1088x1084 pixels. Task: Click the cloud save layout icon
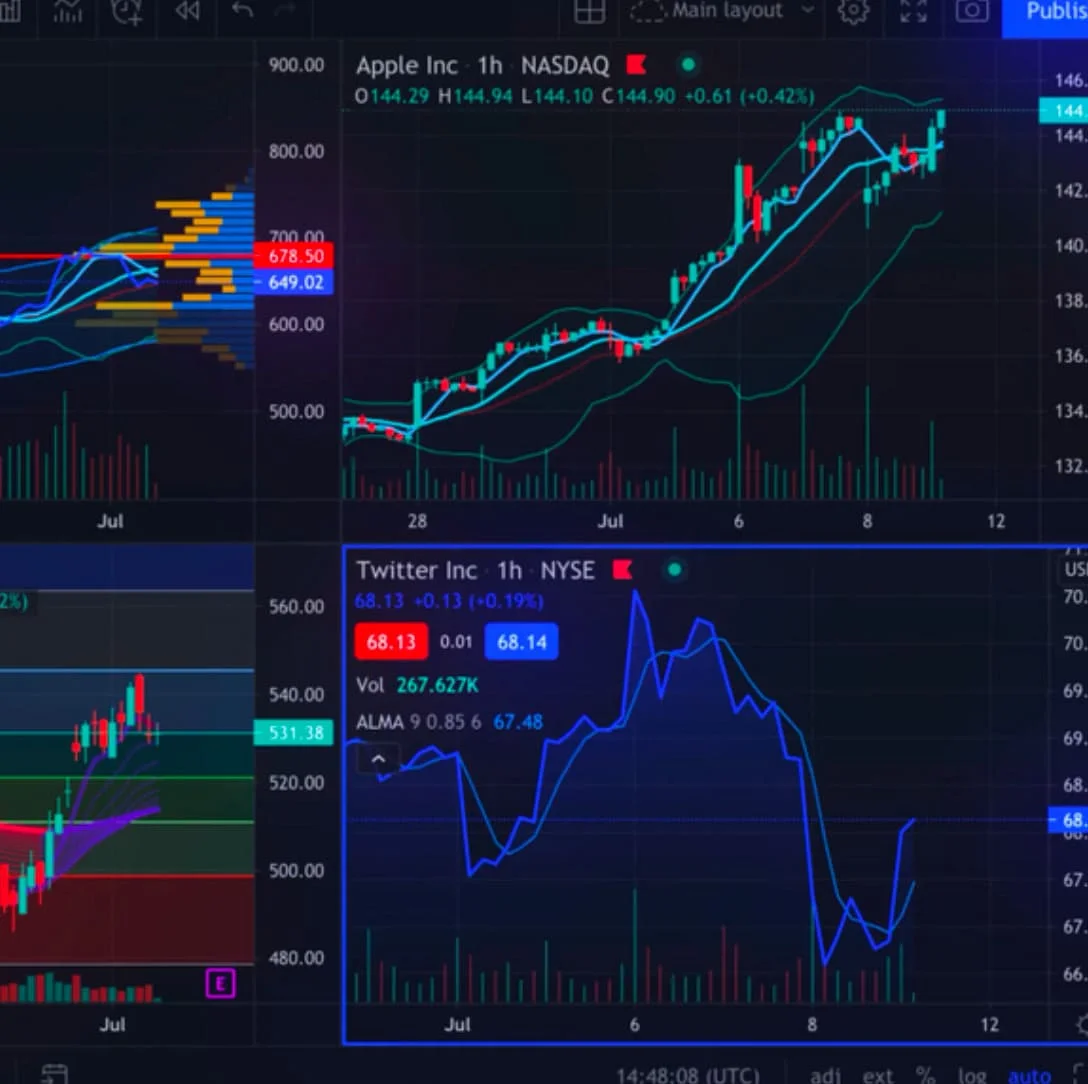click(647, 11)
